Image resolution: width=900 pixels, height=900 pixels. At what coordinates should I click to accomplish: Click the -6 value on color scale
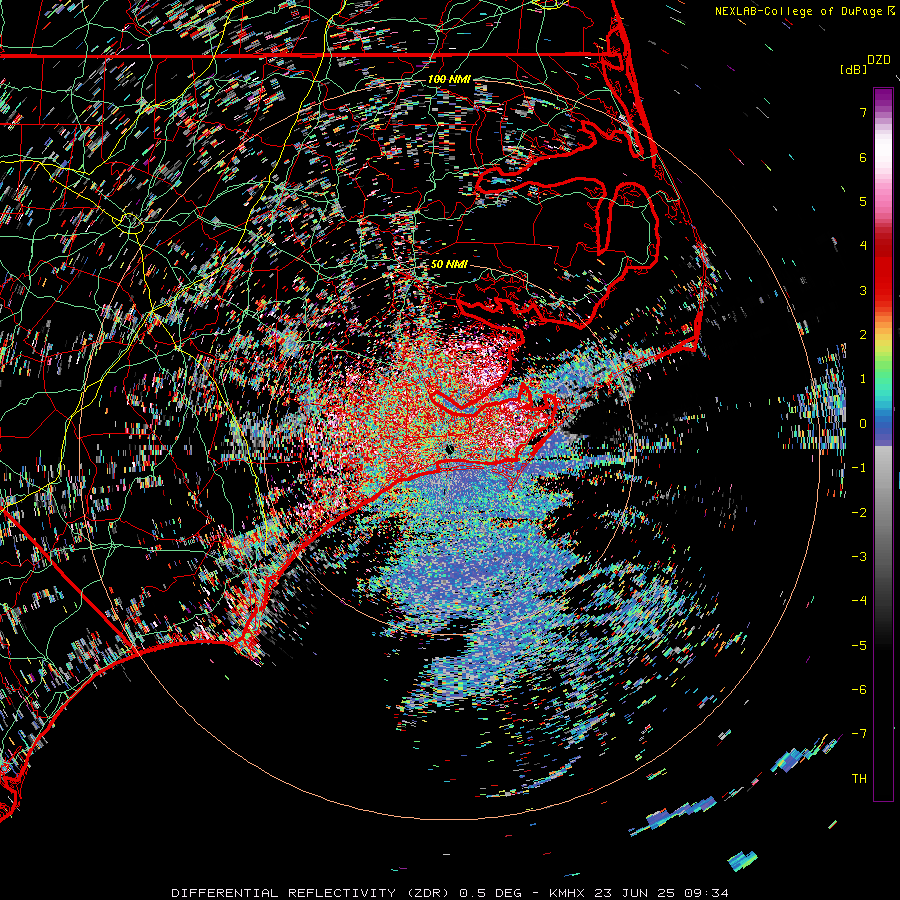pos(859,690)
